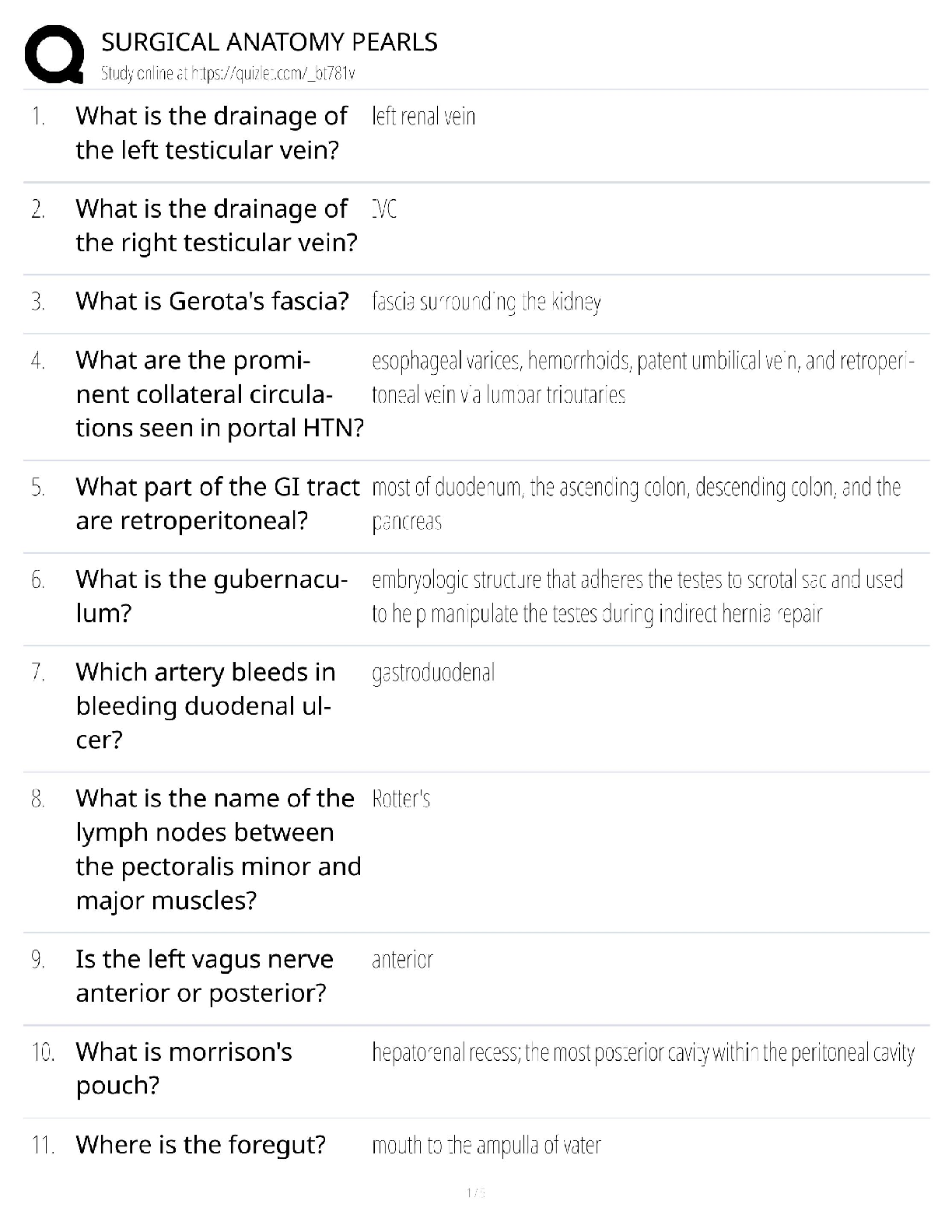Select the retroperitoneal GI tract question
Viewport: 952px width, 1232px height.
click(218, 503)
